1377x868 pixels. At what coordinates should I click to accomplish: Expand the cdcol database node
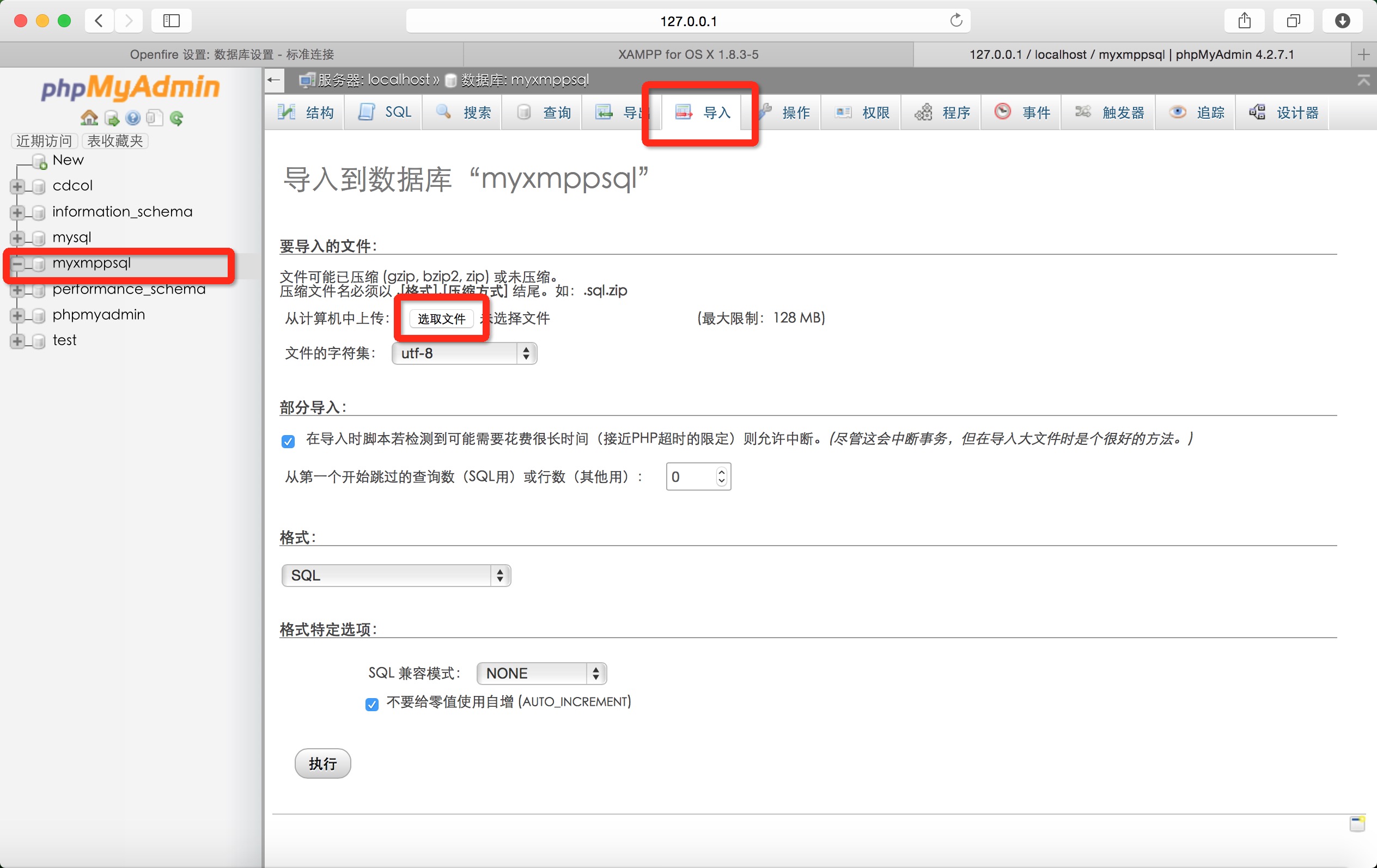point(17,186)
